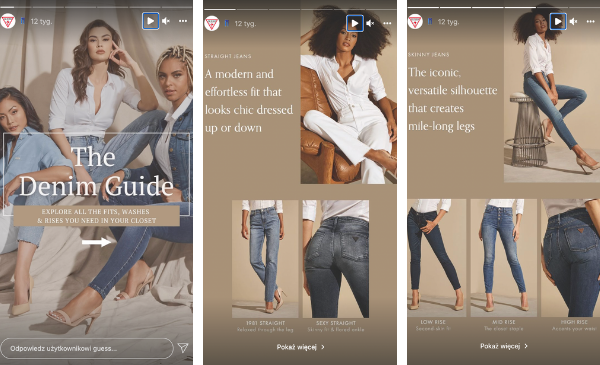Image resolution: width=600 pixels, height=365 pixels.
Task: Select the Mid Rise skinny jeans thumbnail
Action: click(x=504, y=257)
